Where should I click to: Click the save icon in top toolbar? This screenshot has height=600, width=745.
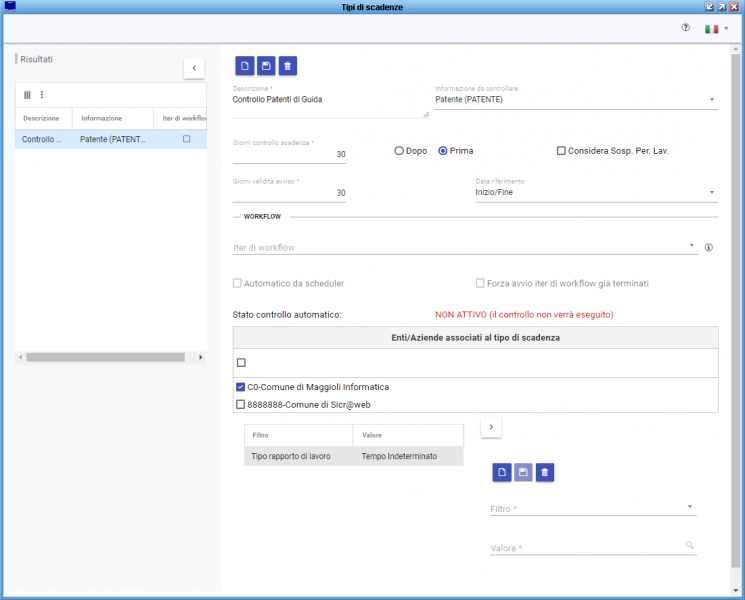[266, 66]
